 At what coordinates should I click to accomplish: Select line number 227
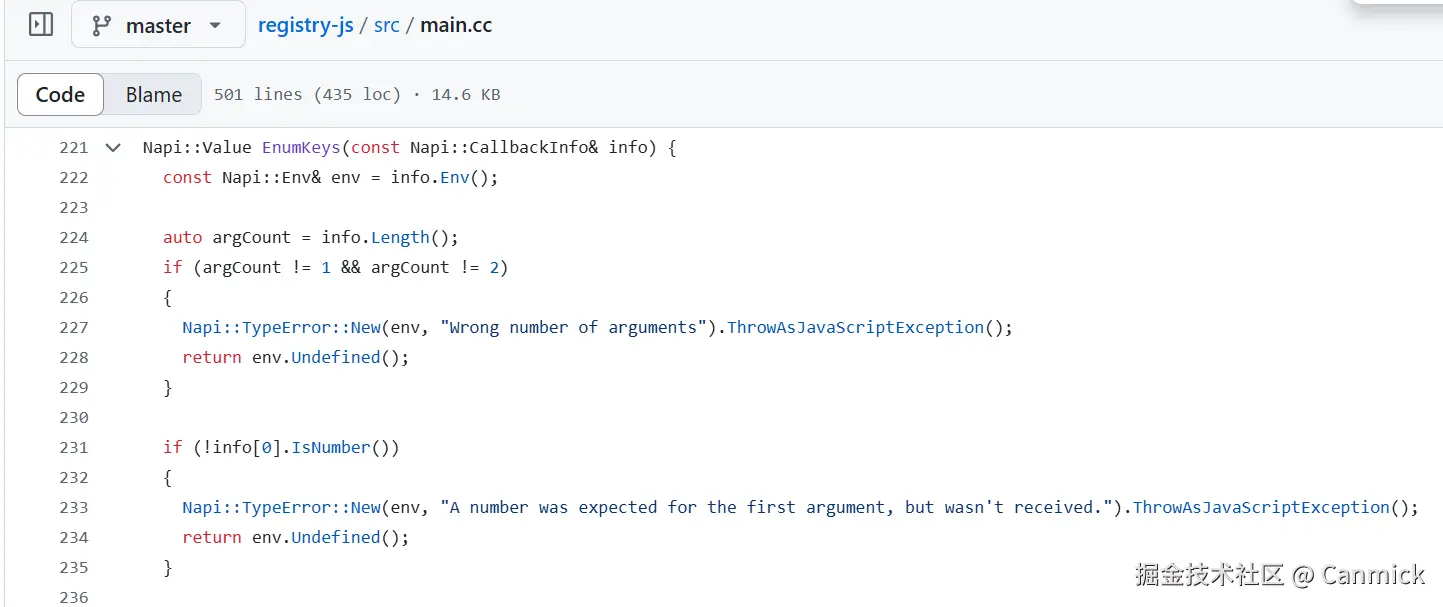tap(74, 328)
